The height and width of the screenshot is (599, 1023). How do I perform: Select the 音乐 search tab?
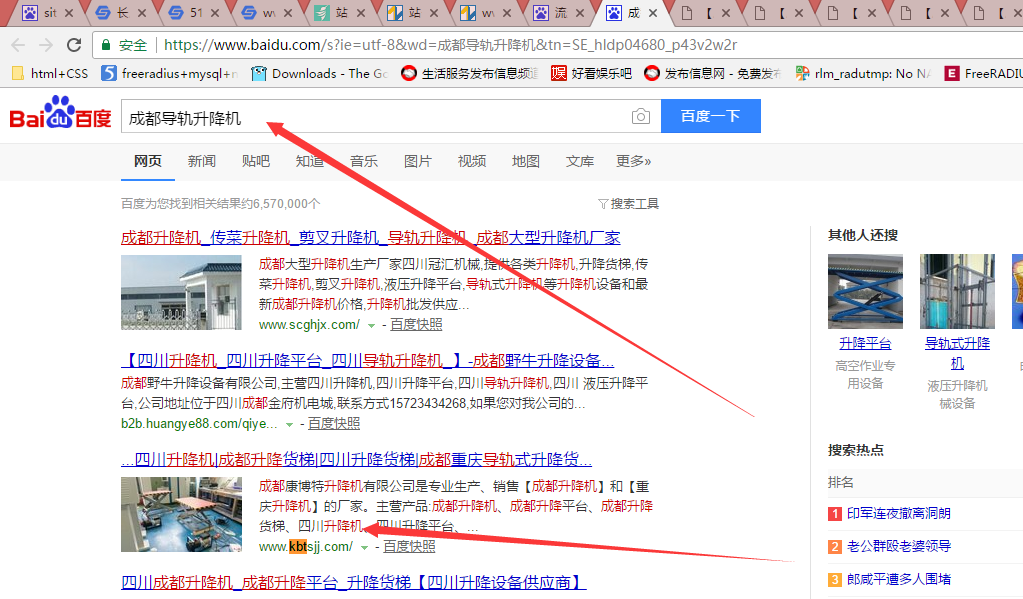coord(364,161)
